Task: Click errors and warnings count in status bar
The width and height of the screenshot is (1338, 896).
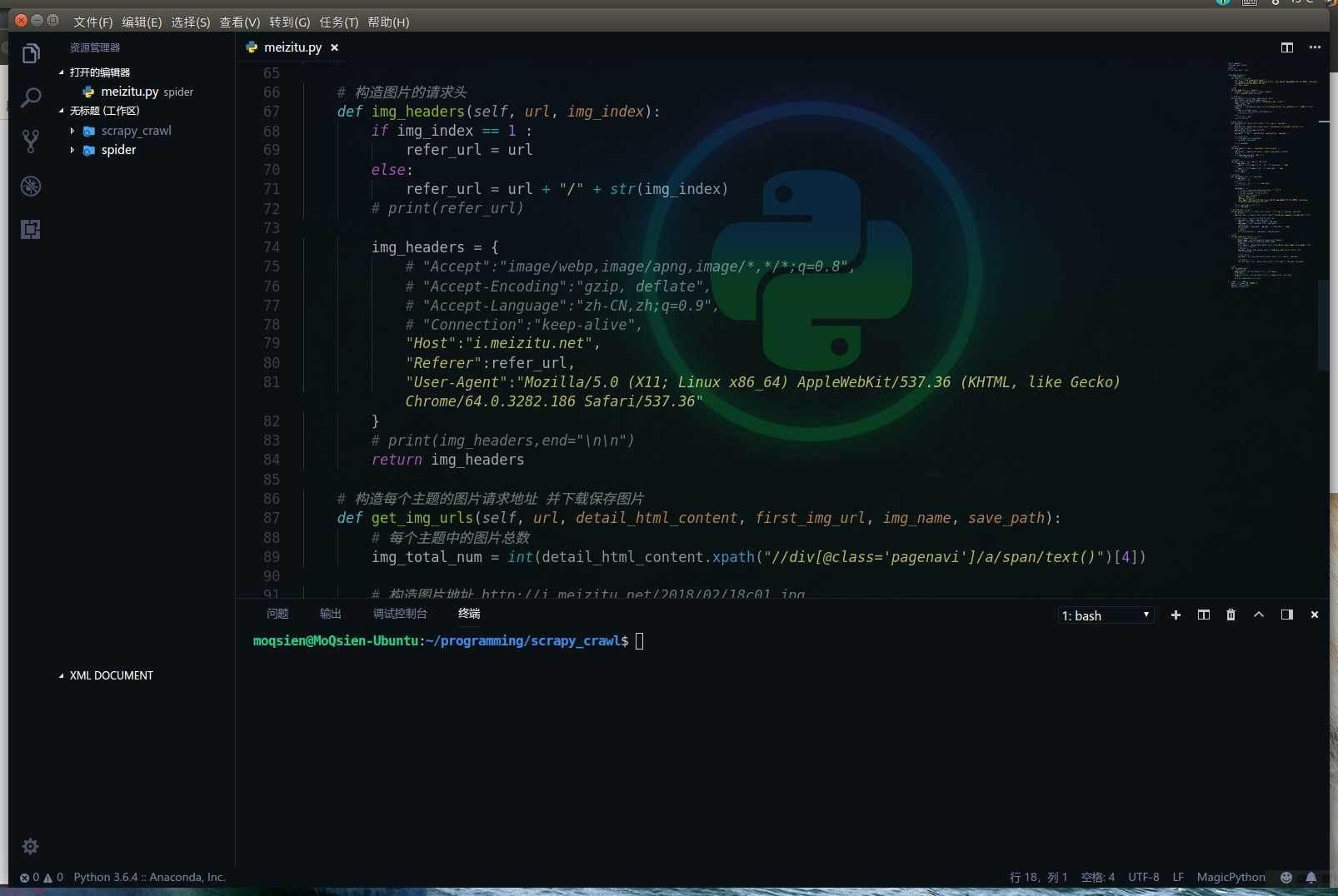Action: [x=42, y=877]
